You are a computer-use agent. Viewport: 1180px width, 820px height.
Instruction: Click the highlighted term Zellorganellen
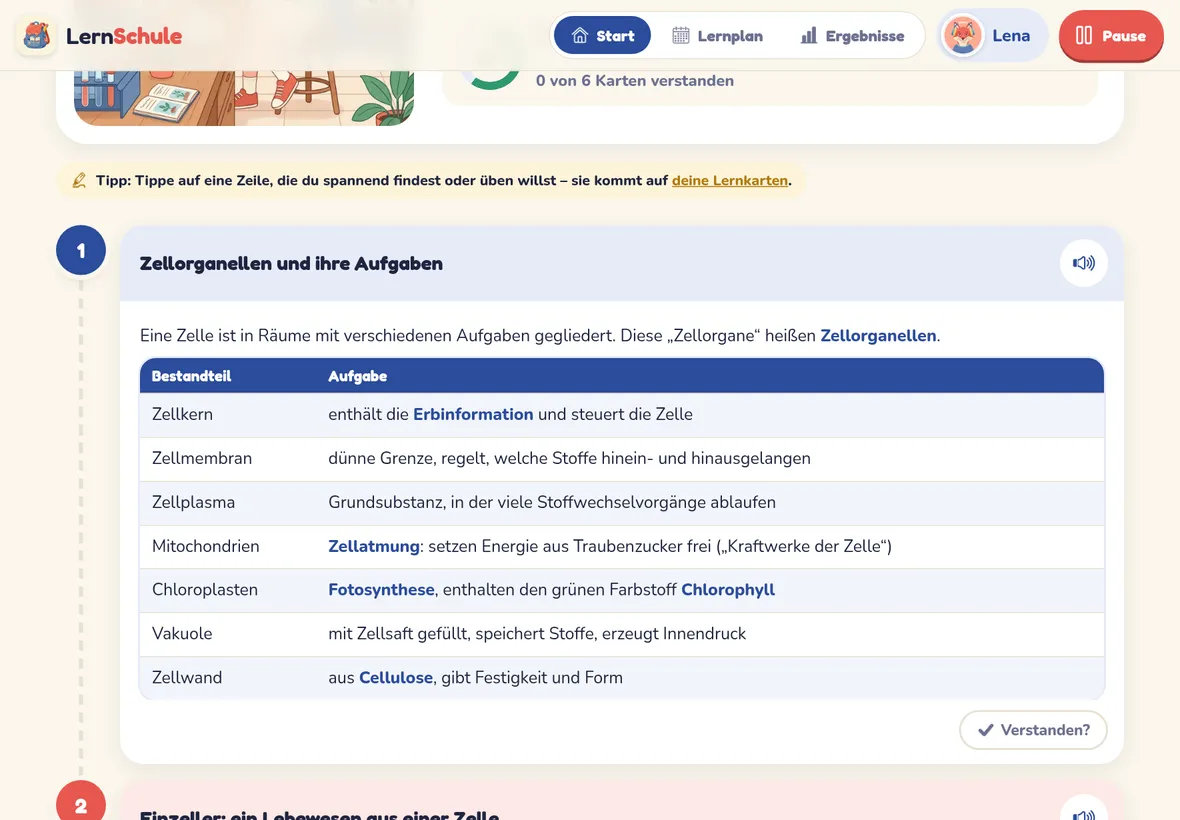click(x=878, y=336)
